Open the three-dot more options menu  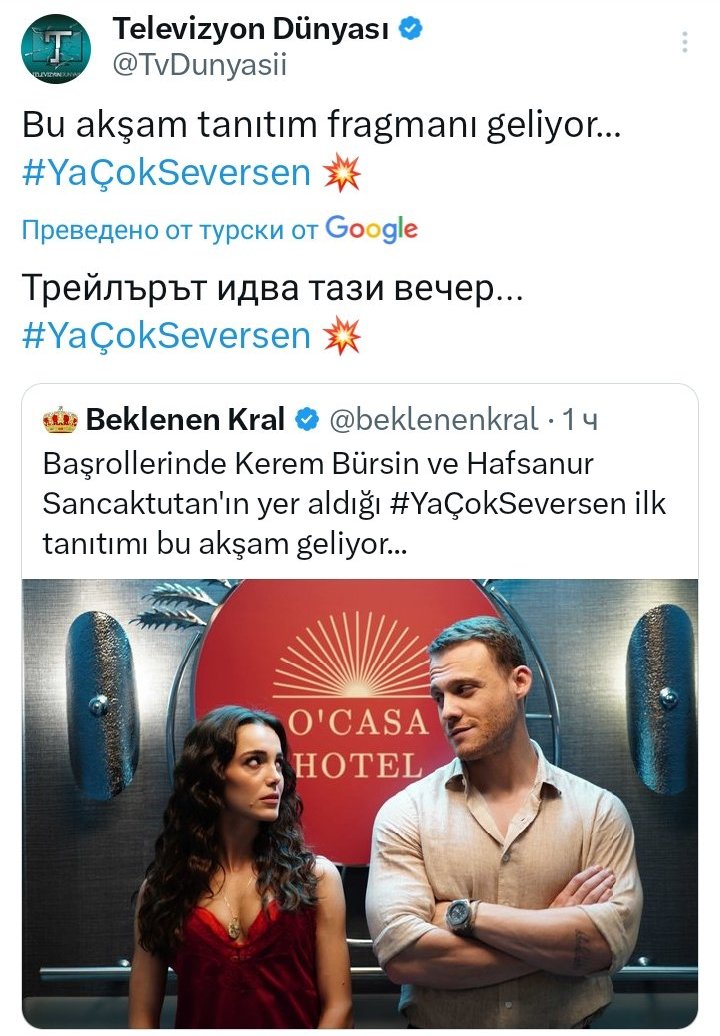[685, 42]
